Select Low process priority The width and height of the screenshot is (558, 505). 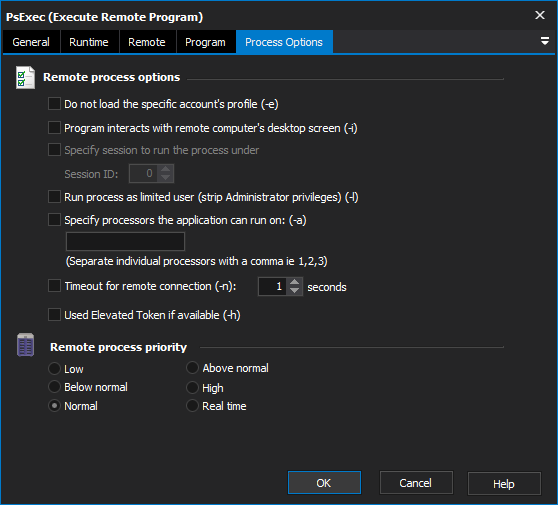coord(54,369)
